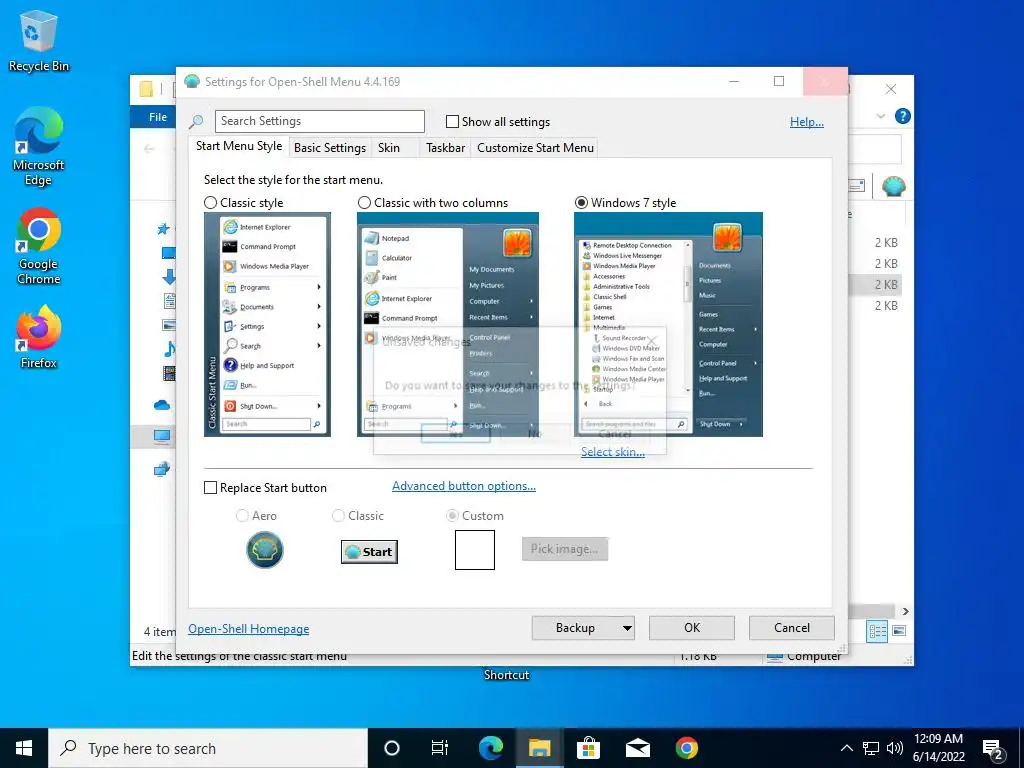Click the Pick image button

[x=565, y=549]
